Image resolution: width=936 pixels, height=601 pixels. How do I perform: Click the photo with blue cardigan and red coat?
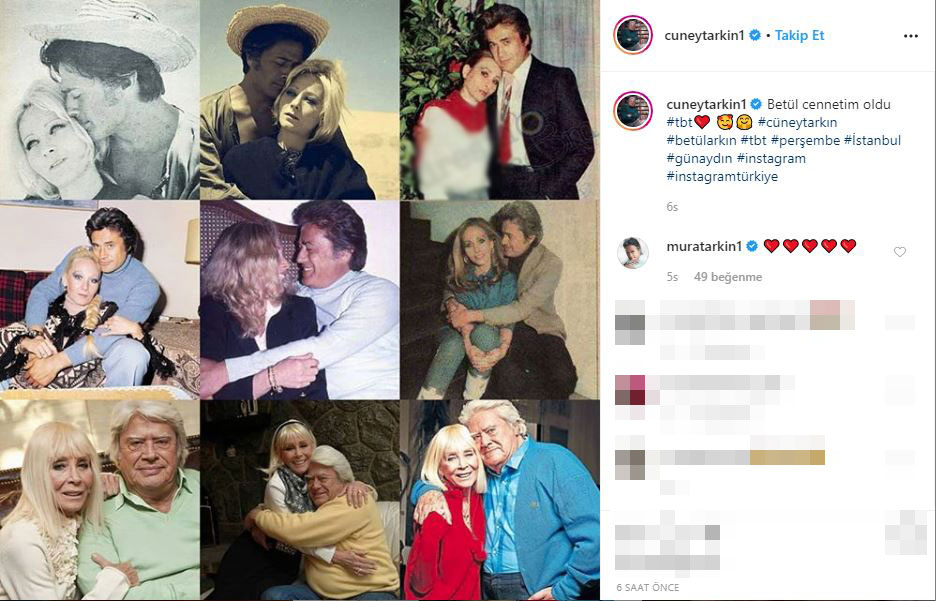(x=500, y=500)
